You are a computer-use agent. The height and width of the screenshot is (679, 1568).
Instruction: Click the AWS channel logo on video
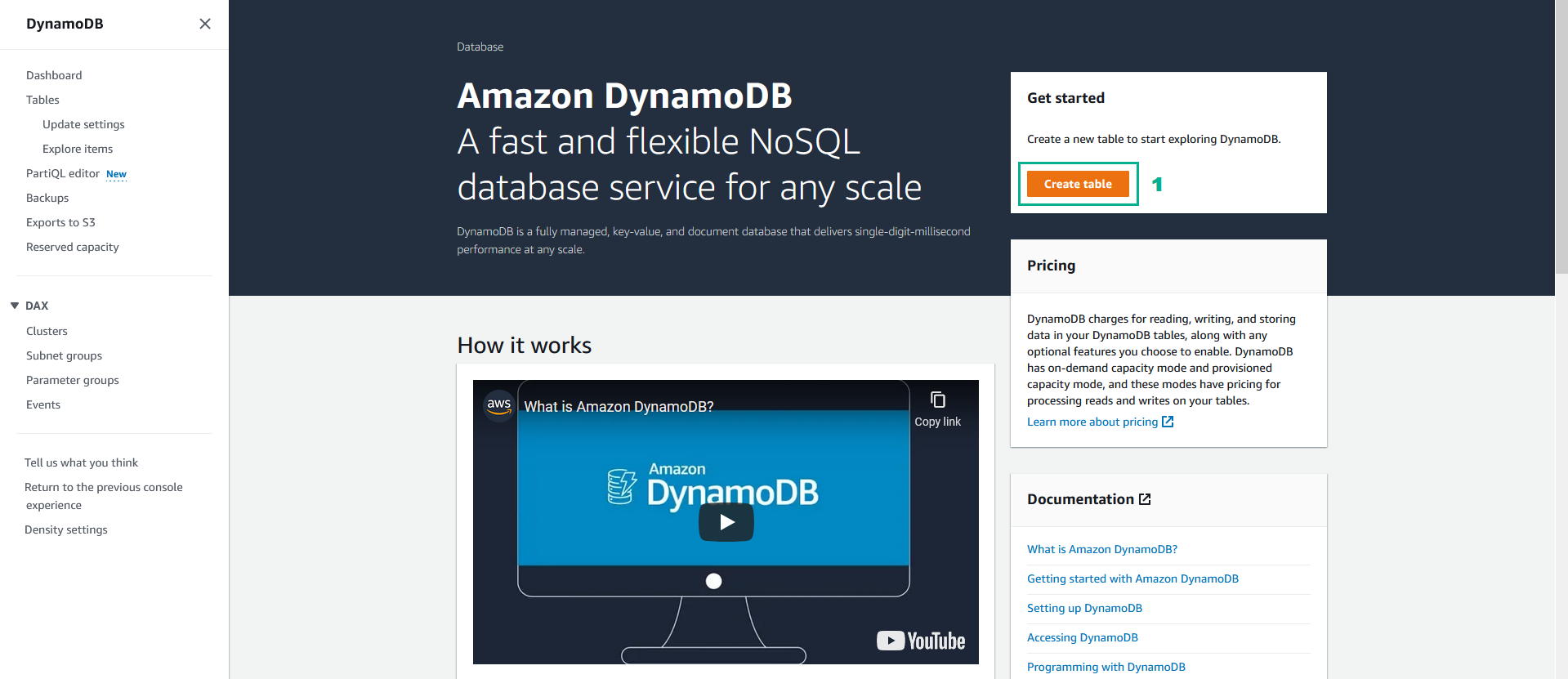point(498,405)
